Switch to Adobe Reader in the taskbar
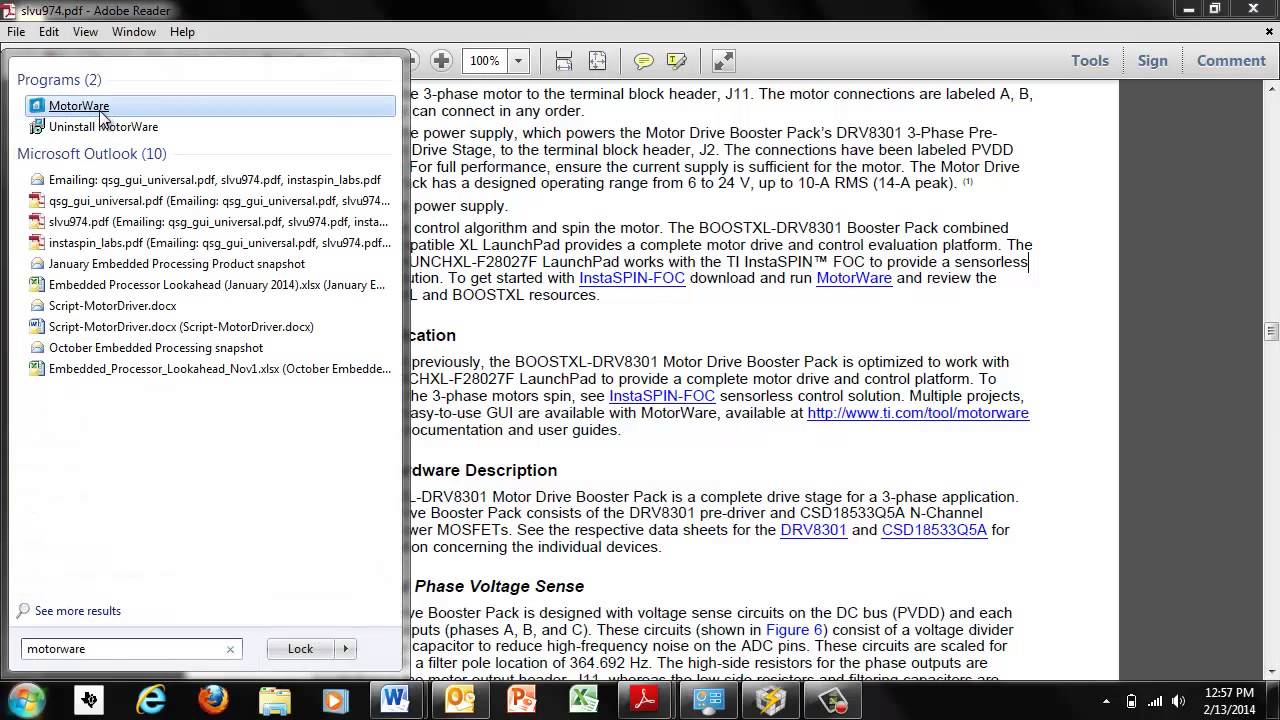The width and height of the screenshot is (1280, 720). (646, 700)
